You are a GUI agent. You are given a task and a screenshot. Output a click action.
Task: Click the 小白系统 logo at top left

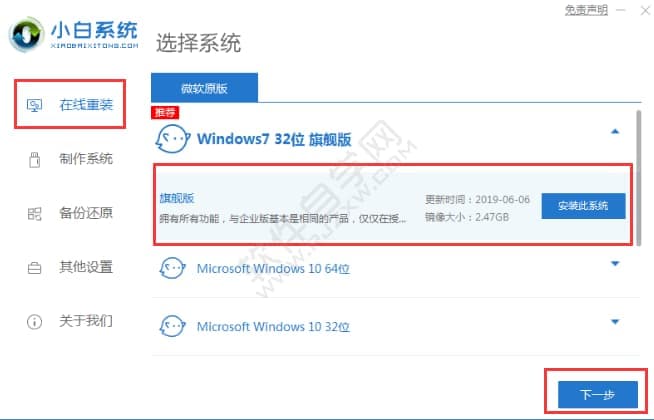pyautogui.click(x=73, y=35)
